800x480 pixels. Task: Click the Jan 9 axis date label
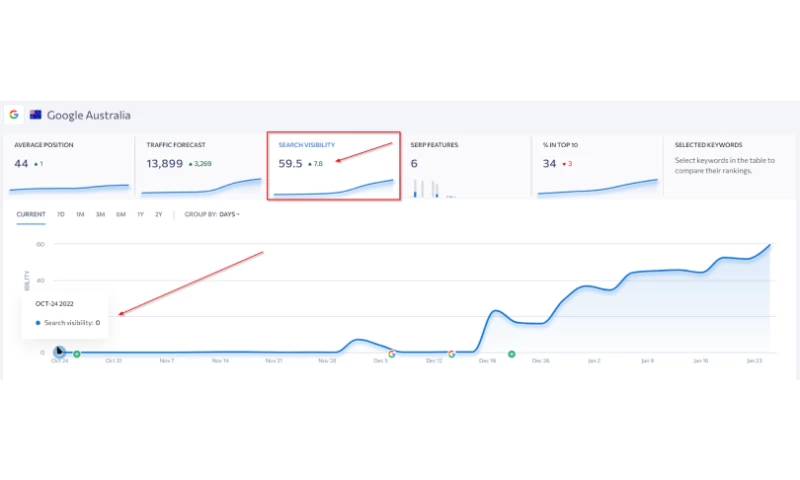click(x=647, y=361)
